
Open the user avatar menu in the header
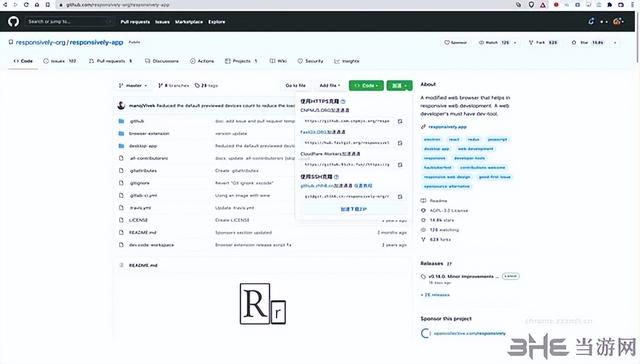point(618,21)
